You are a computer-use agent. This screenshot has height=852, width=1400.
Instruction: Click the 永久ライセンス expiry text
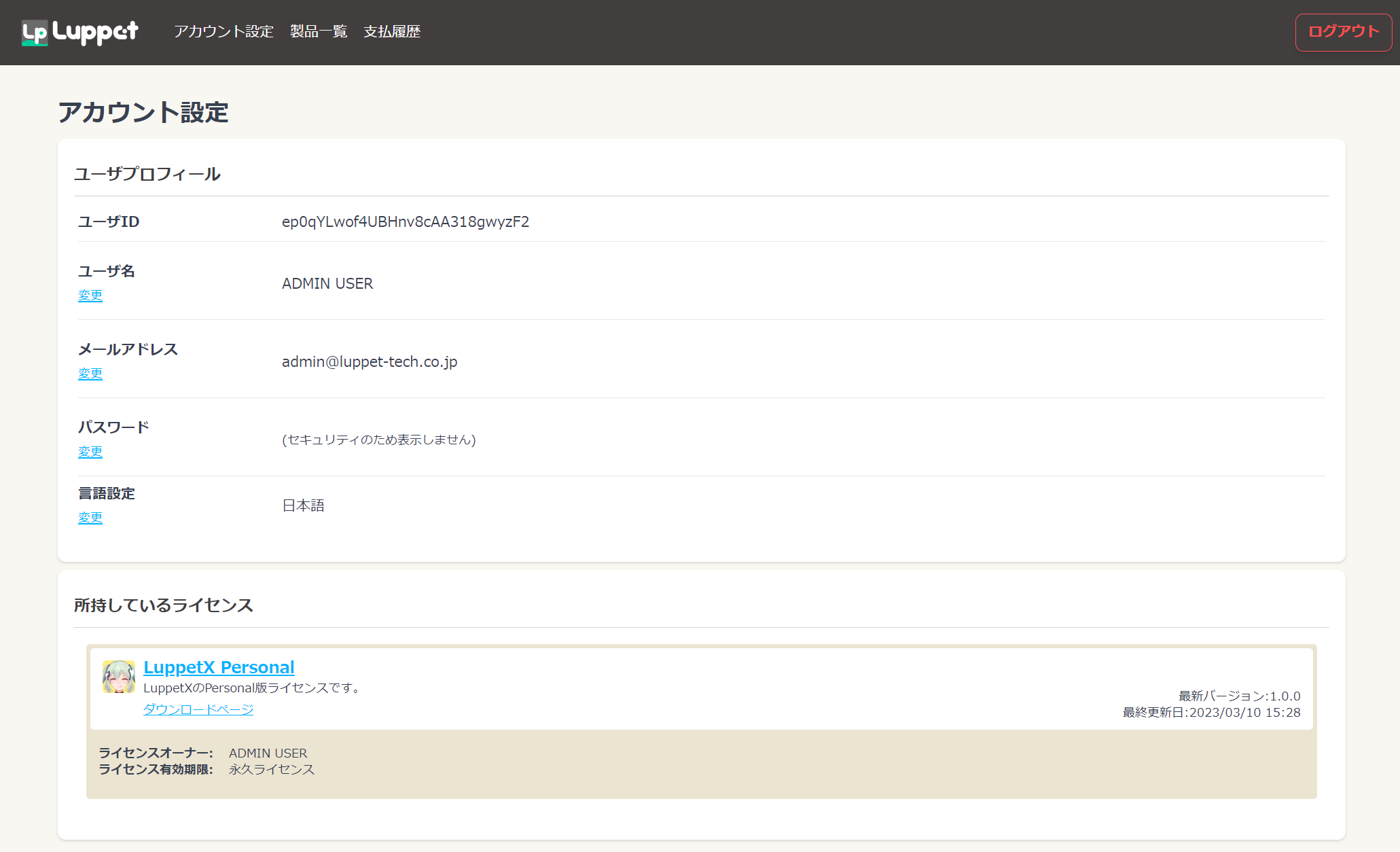point(272,770)
